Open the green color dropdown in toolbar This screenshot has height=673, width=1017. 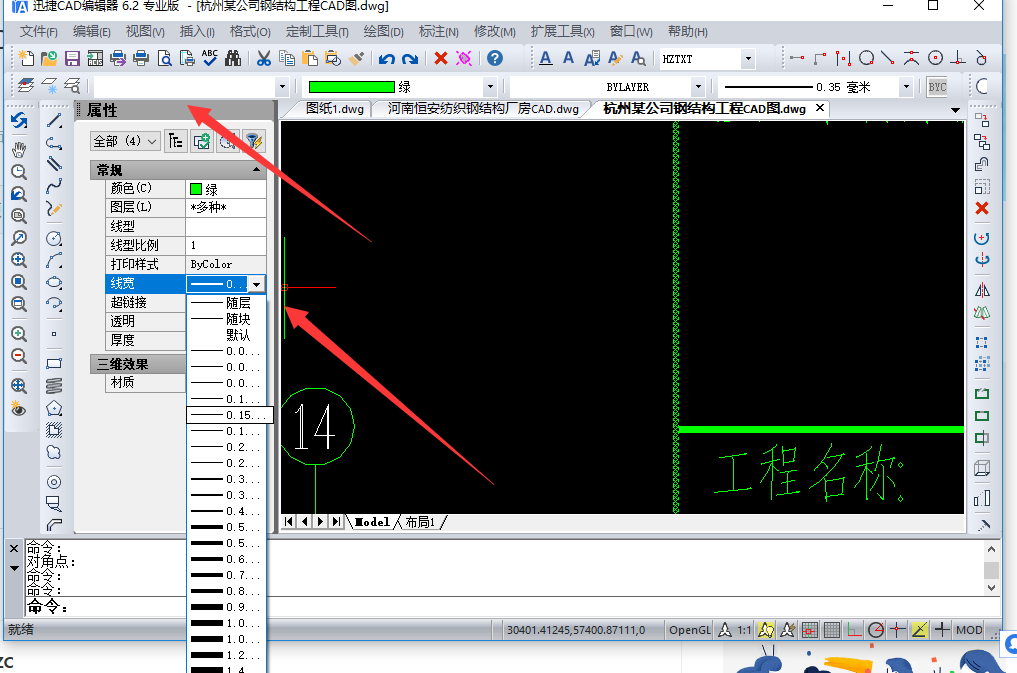click(x=490, y=86)
